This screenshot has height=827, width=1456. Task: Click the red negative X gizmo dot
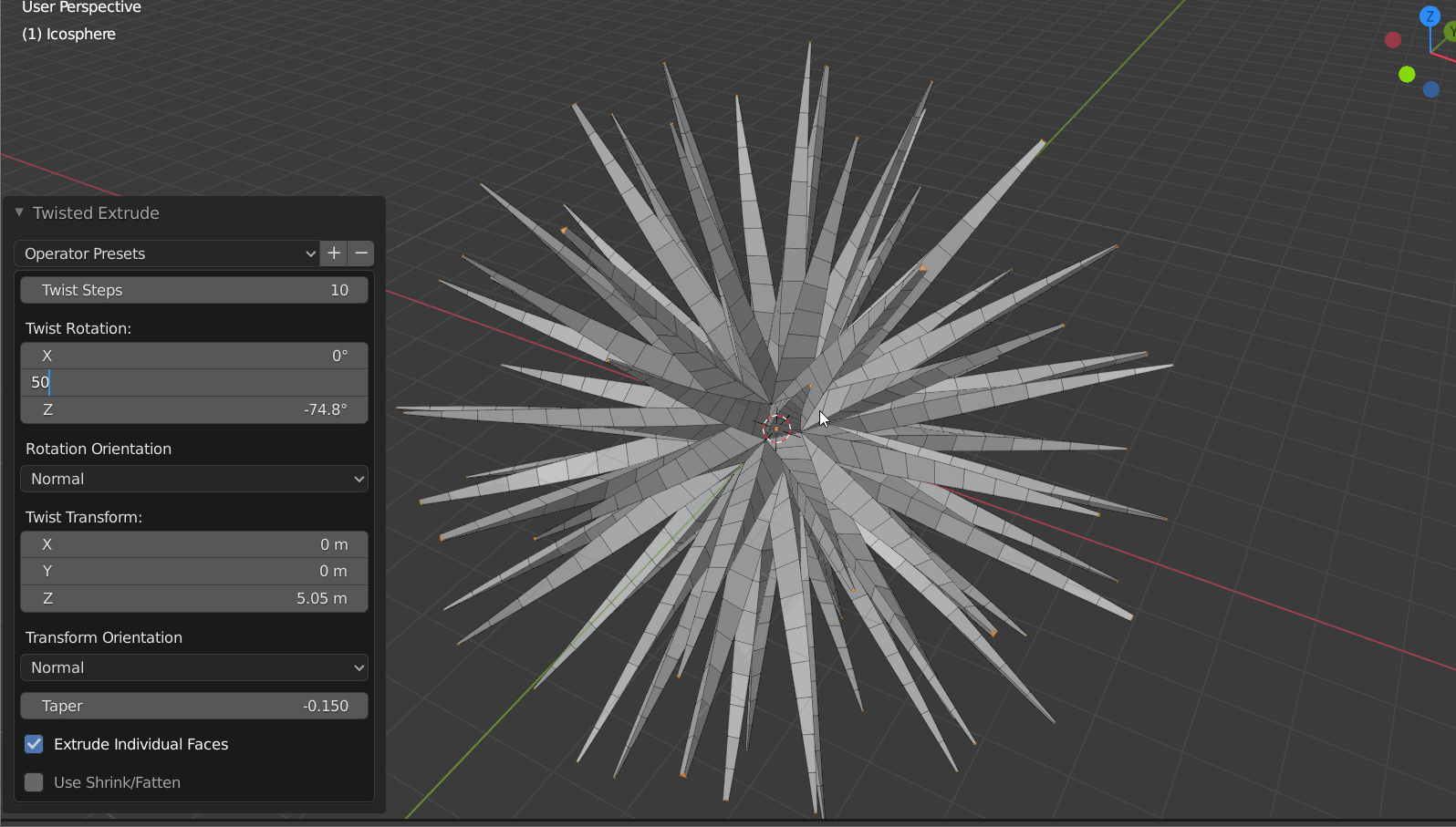click(1392, 40)
